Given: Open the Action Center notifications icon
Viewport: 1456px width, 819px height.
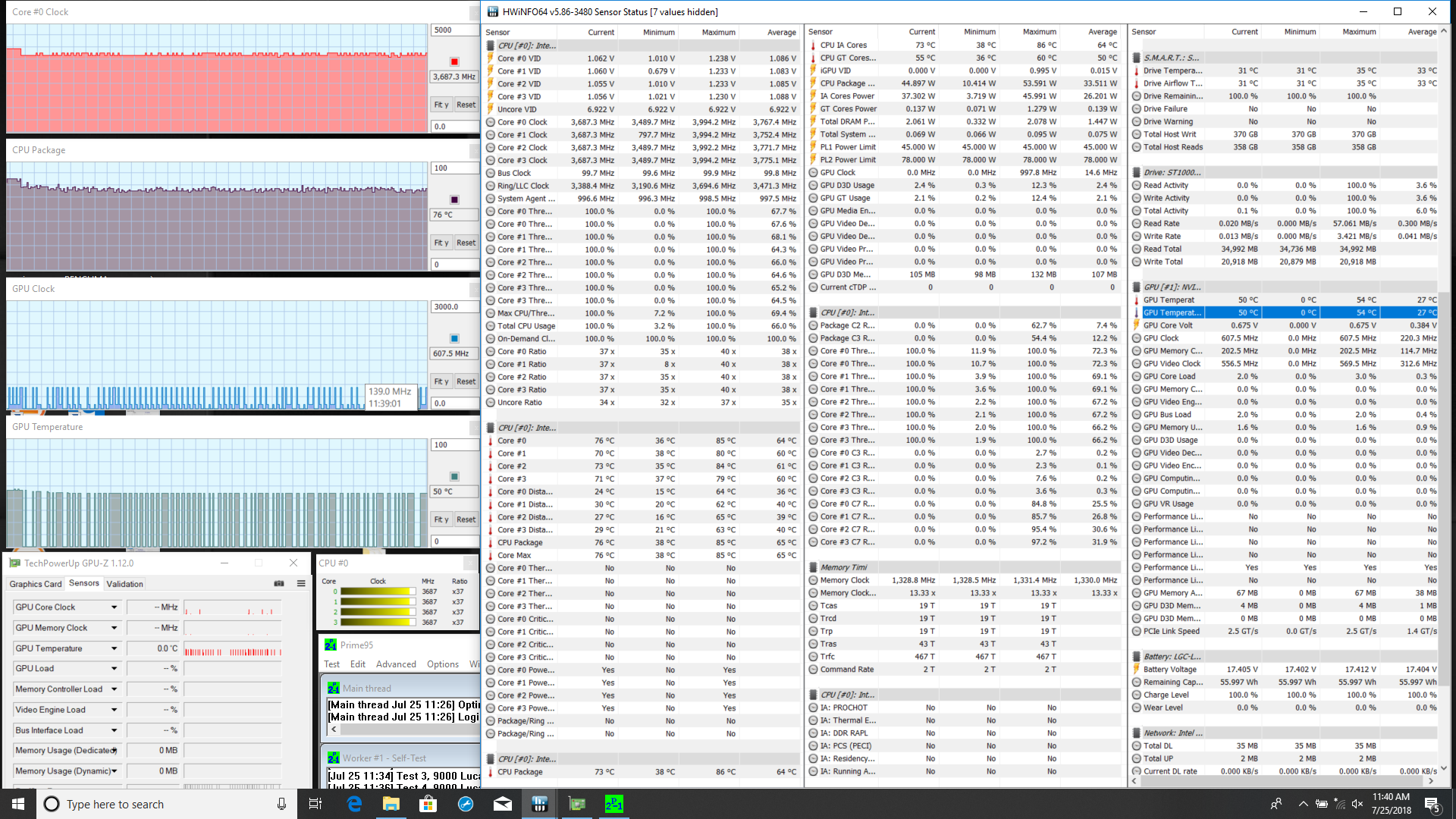Looking at the screenshot, I should tap(1432, 804).
